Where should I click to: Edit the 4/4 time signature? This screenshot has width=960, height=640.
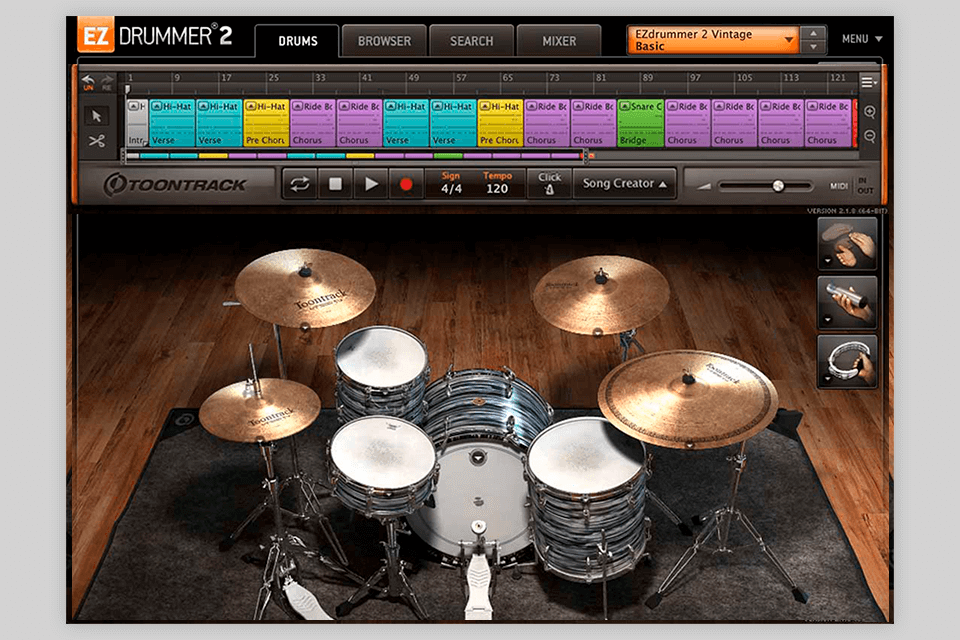451,189
